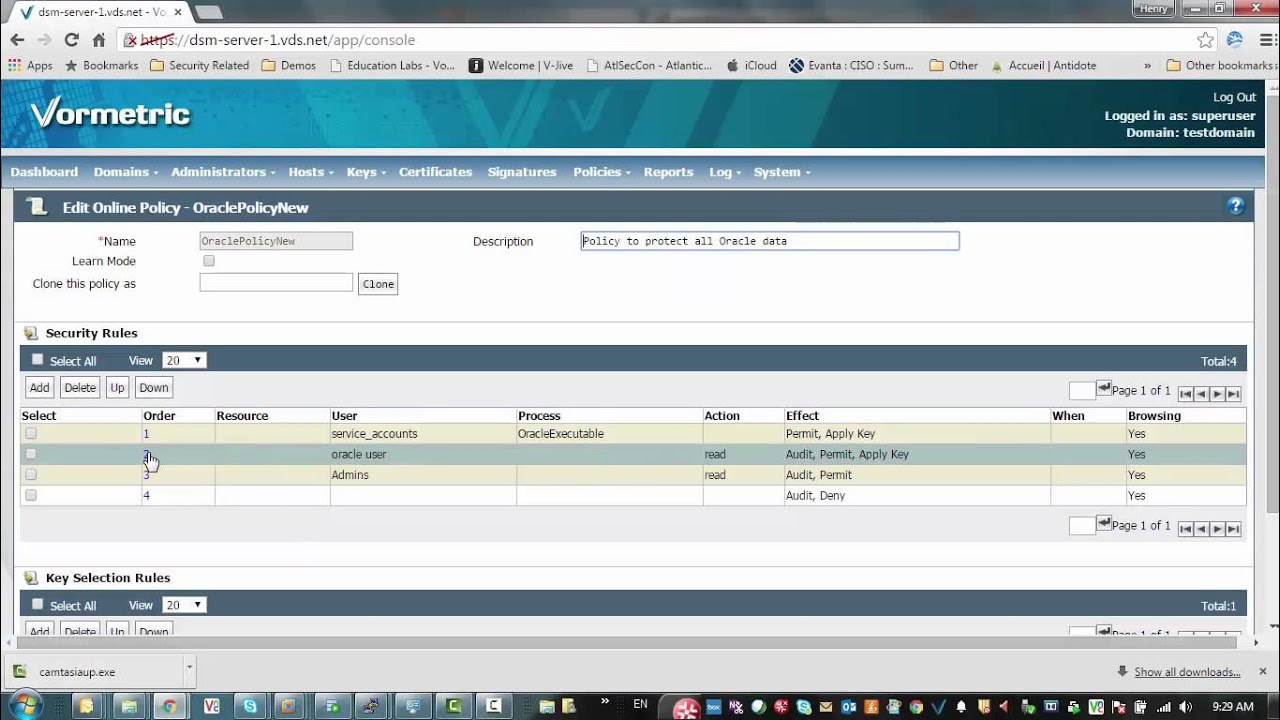Click the browser home icon
1280x720 pixels.
click(x=98, y=40)
